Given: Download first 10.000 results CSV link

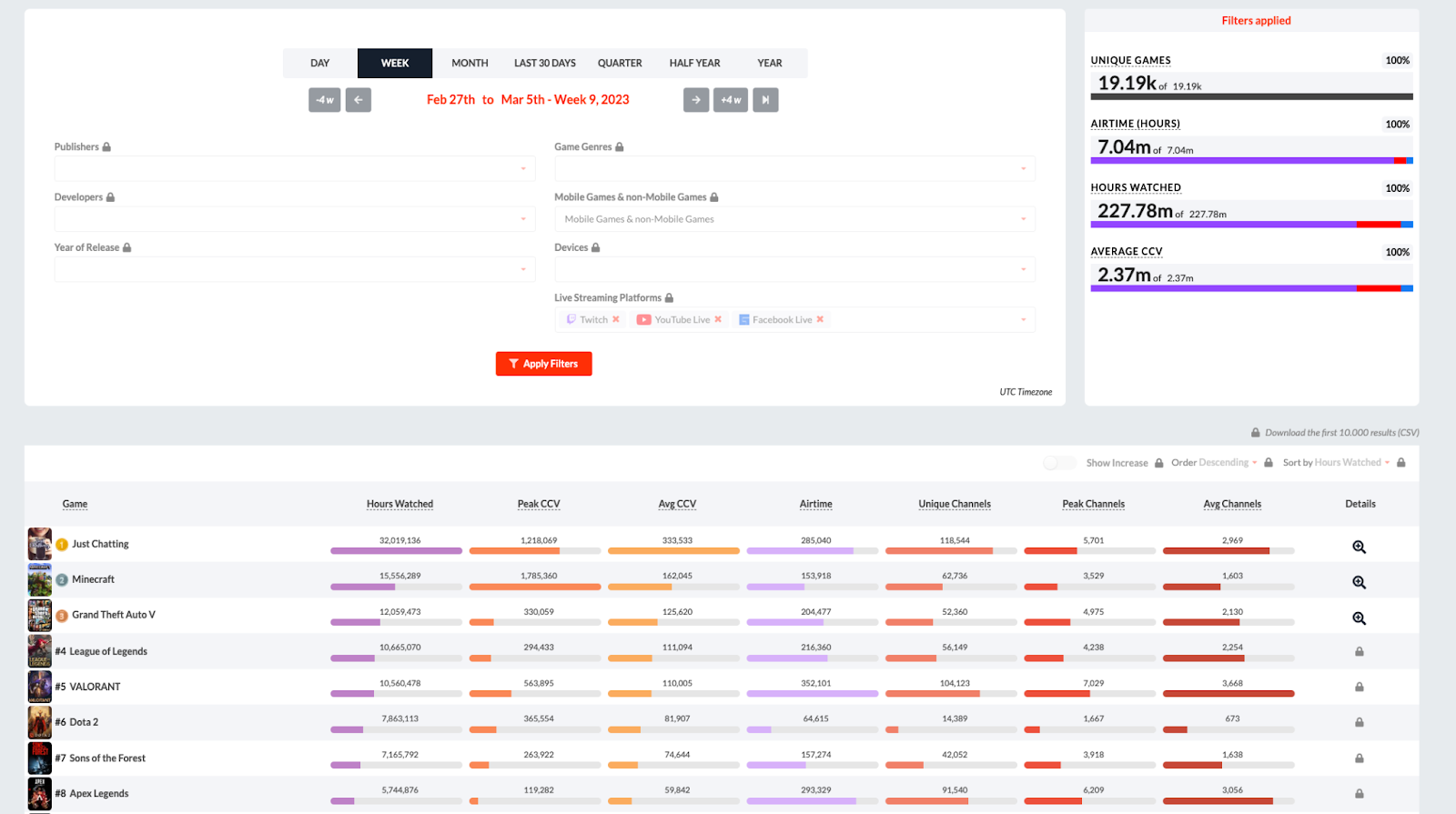Looking at the screenshot, I should tap(1341, 433).
